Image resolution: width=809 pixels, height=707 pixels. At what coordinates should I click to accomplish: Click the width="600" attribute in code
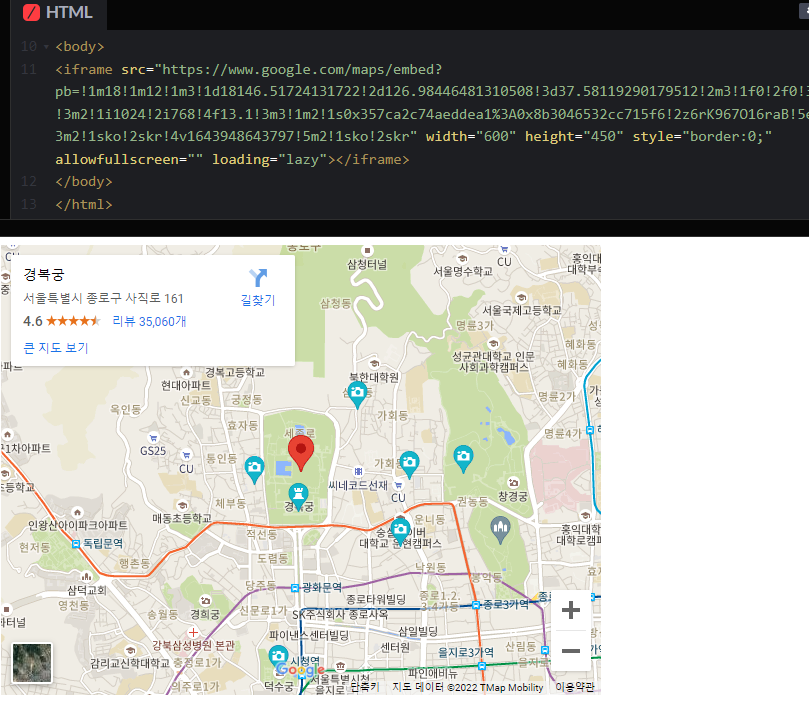[x=471, y=137]
